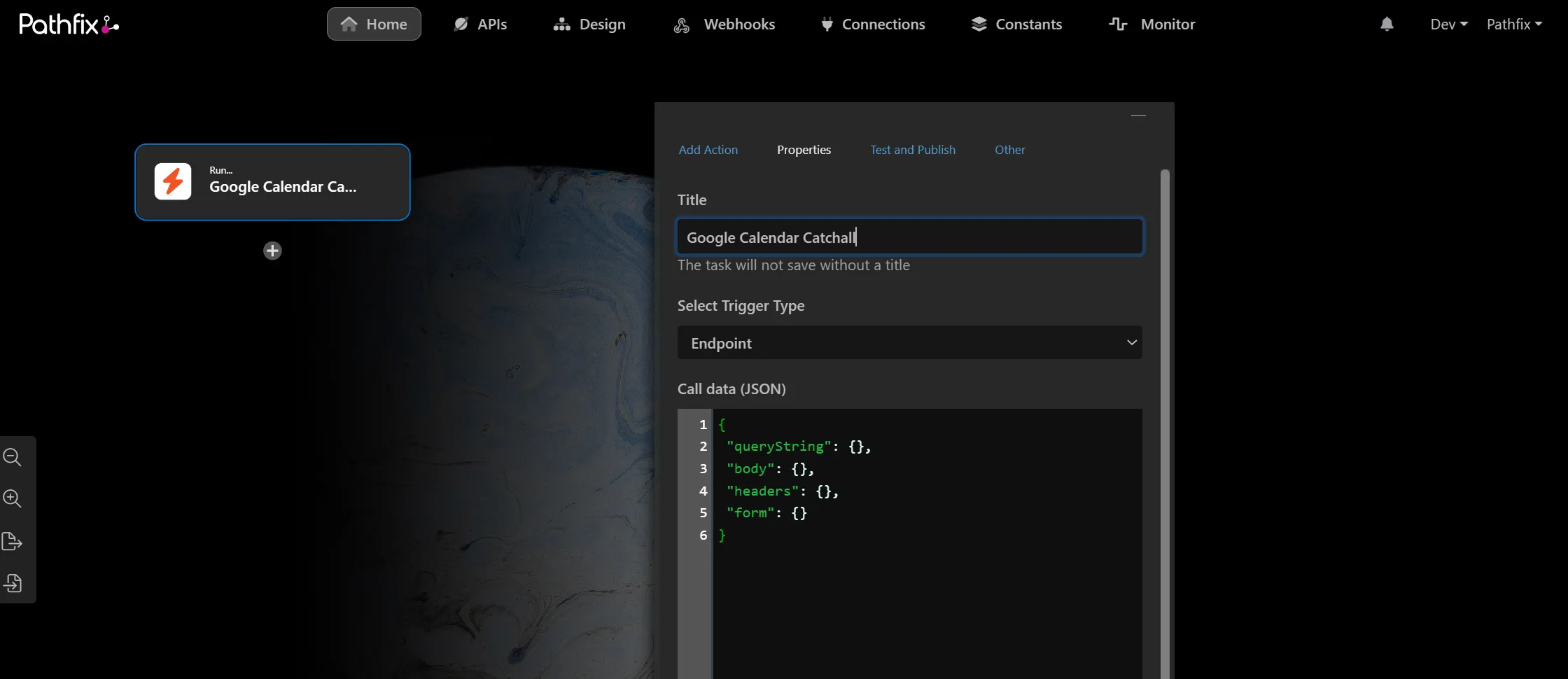This screenshot has width=1568, height=679.
Task: Click the "queryString" key in JSON editor
Action: click(x=779, y=447)
